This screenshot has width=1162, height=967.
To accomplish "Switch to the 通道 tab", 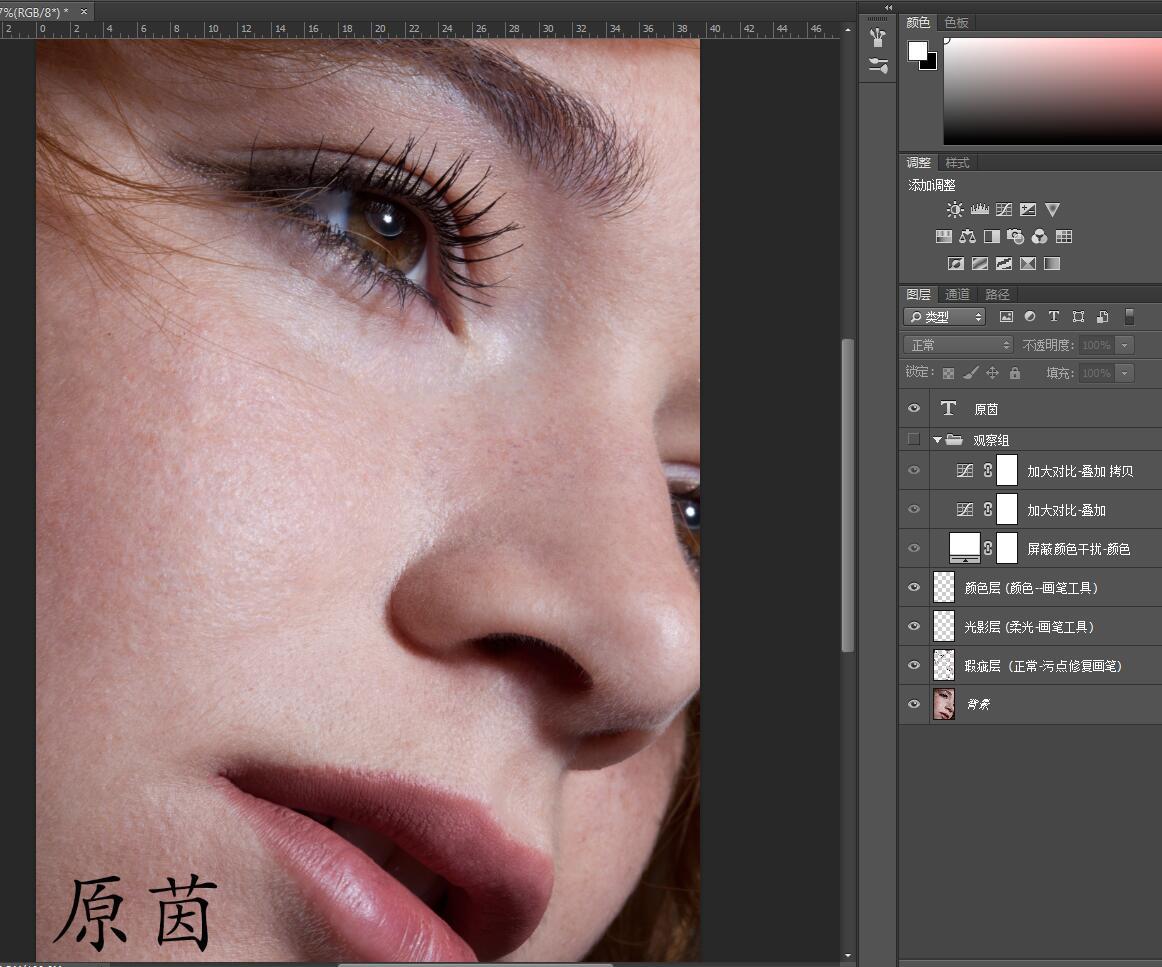I will [x=957, y=294].
